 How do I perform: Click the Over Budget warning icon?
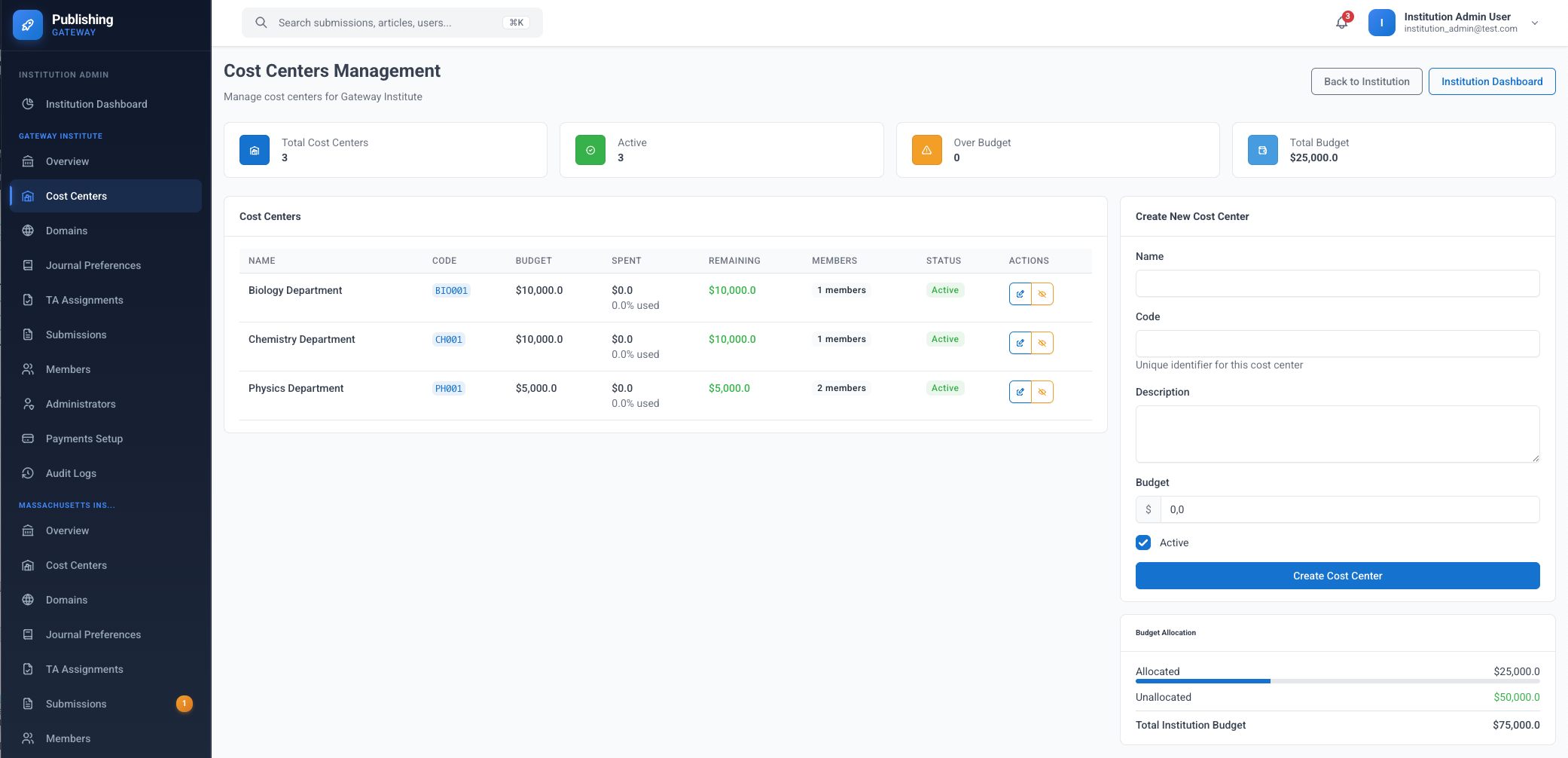[926, 150]
